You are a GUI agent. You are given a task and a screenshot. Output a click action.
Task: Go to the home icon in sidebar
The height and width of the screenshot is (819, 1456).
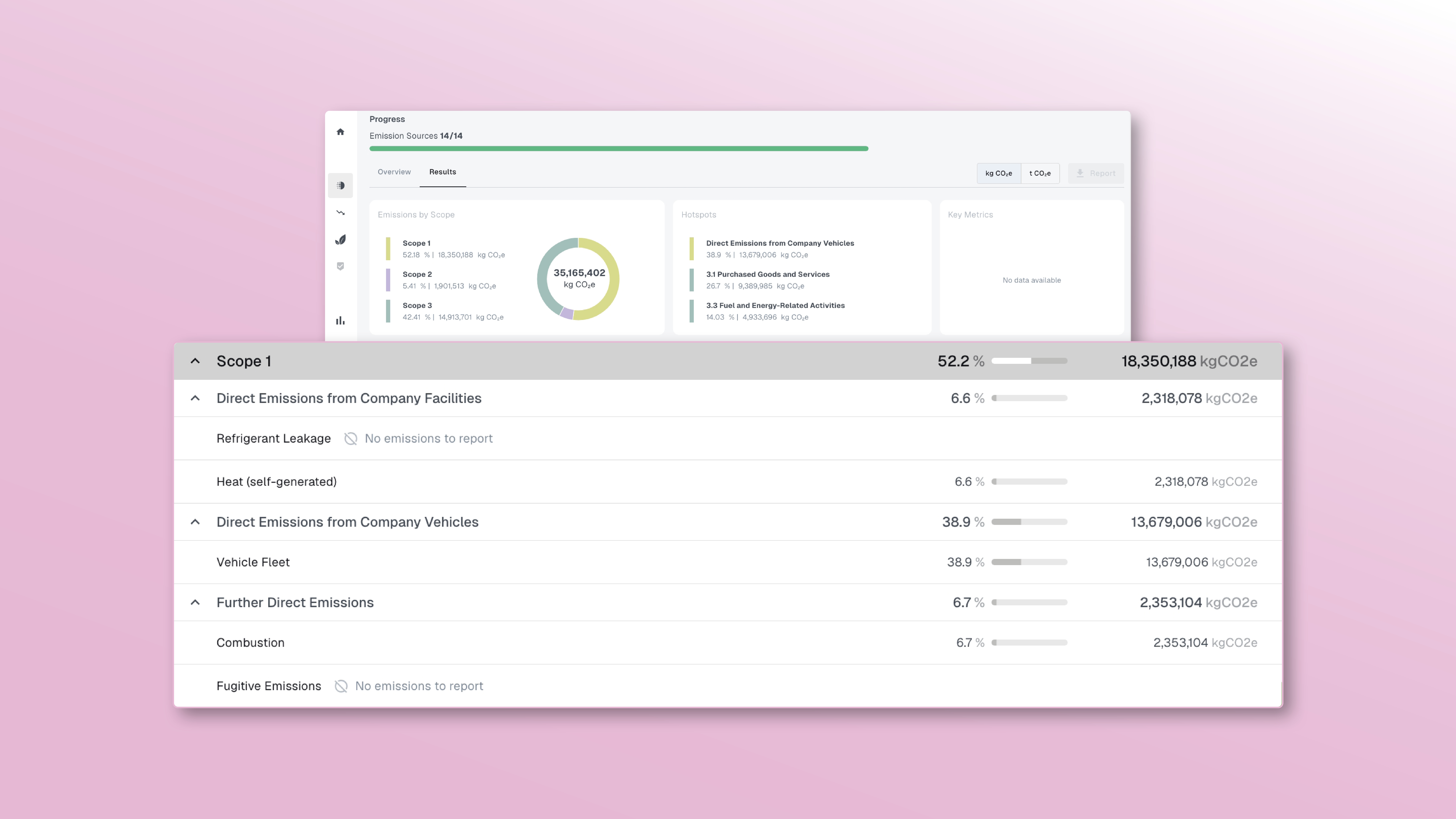pyautogui.click(x=340, y=132)
